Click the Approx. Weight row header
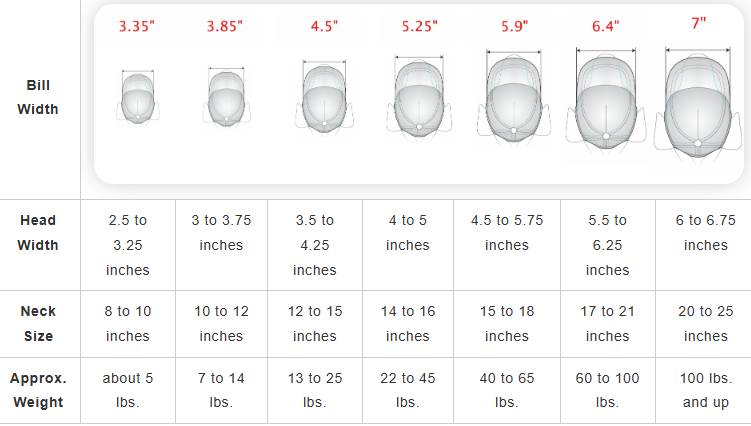 38,390
